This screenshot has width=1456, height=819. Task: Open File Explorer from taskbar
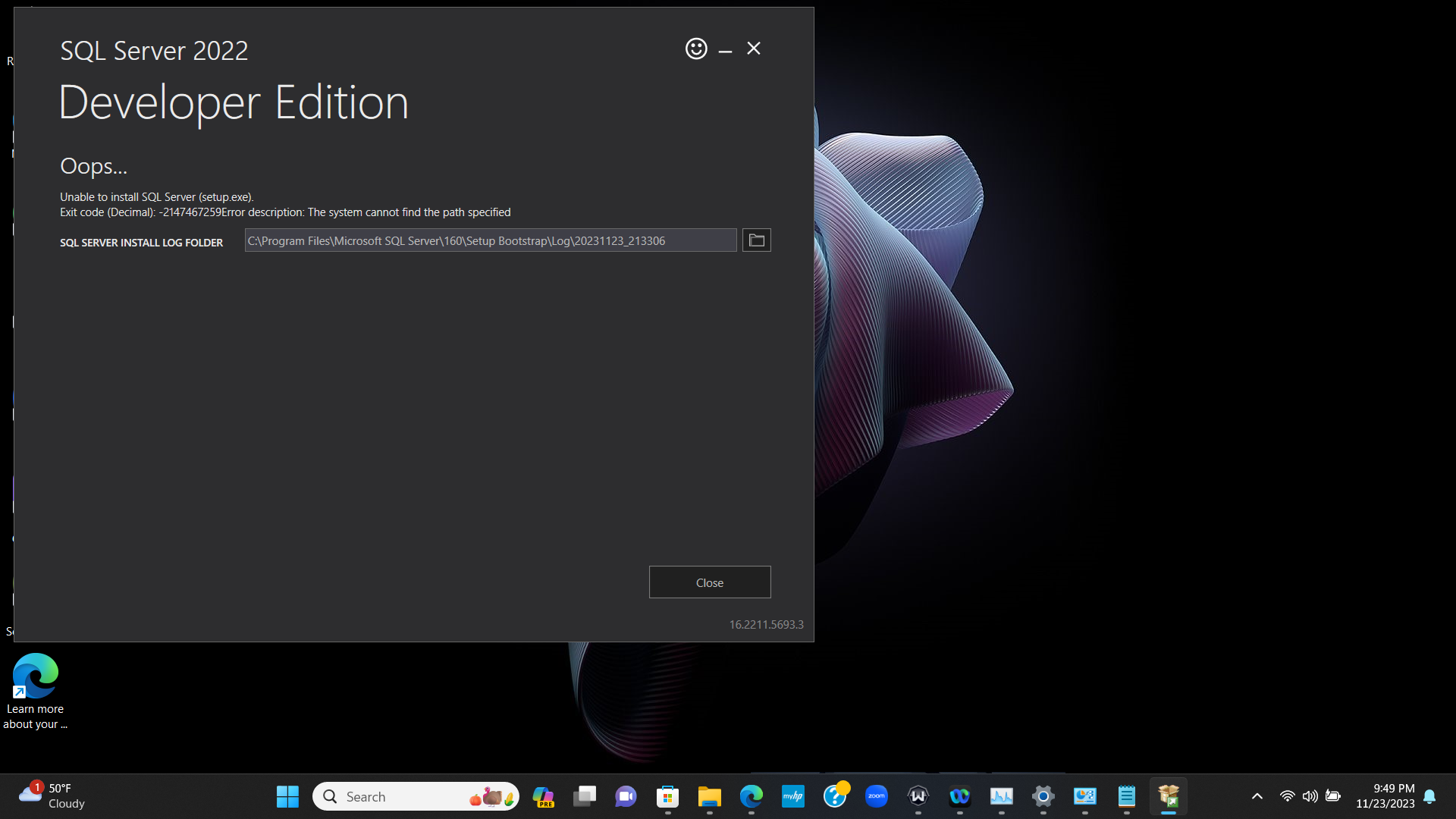pos(709,796)
